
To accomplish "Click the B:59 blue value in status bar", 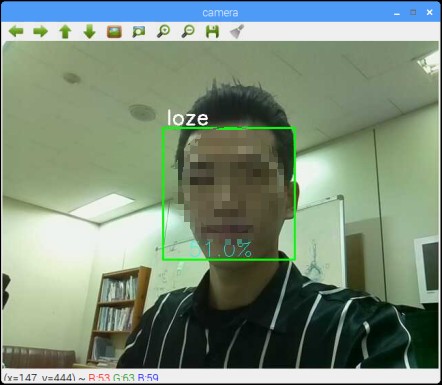I will pos(148,378).
